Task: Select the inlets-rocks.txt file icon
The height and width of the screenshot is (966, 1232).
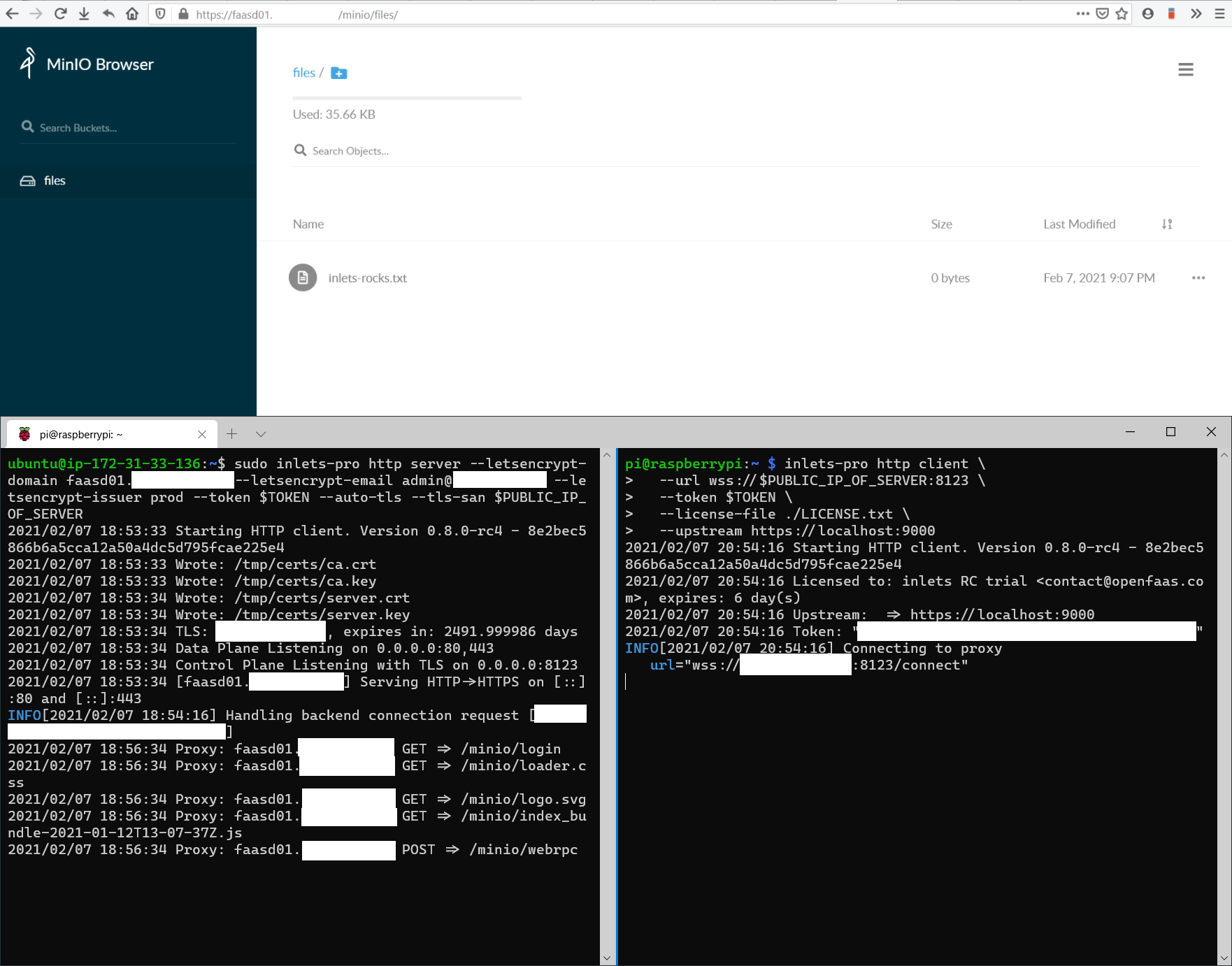Action: [x=303, y=278]
